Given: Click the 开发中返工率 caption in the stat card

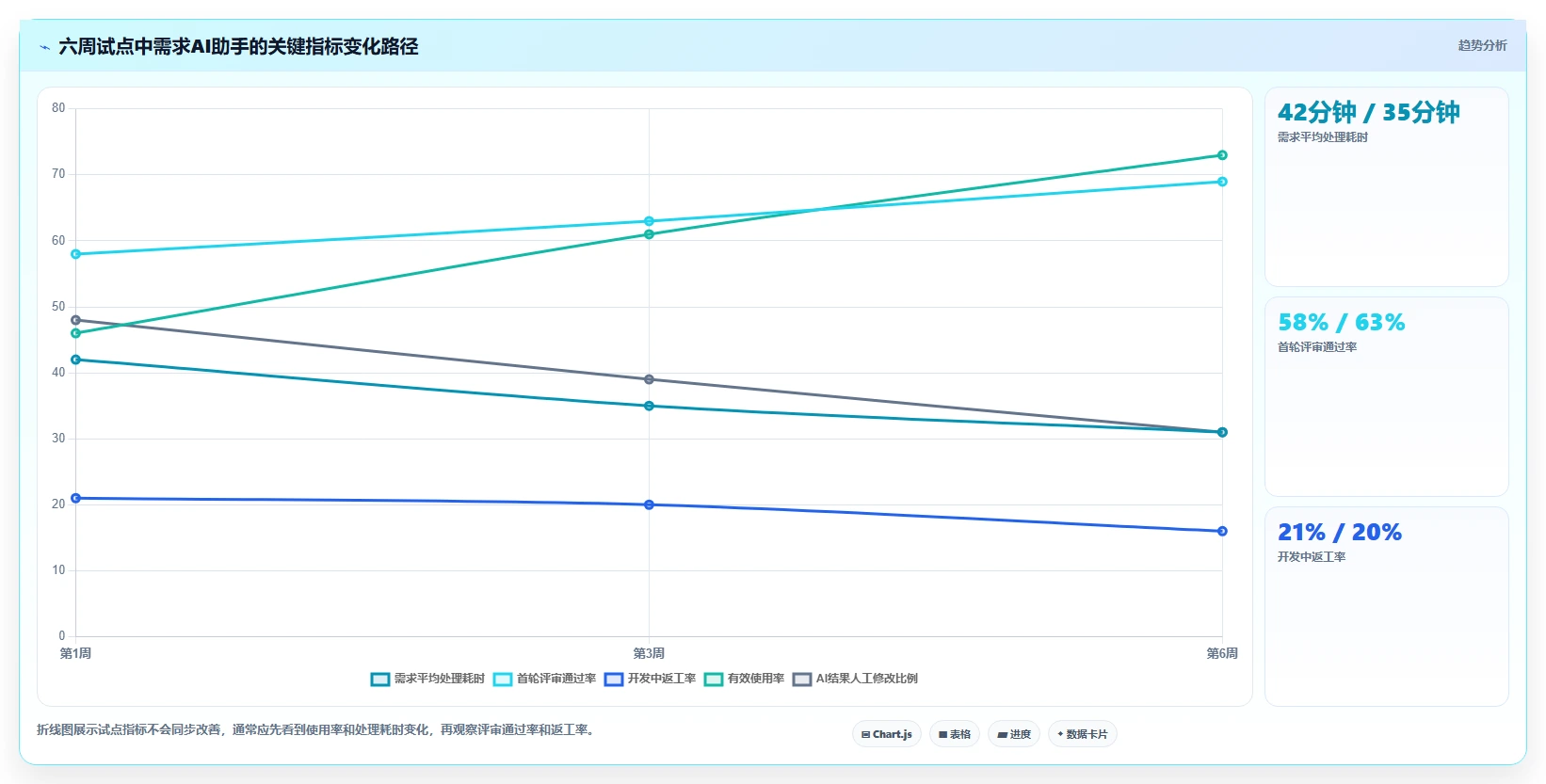Looking at the screenshot, I should point(1311,557).
